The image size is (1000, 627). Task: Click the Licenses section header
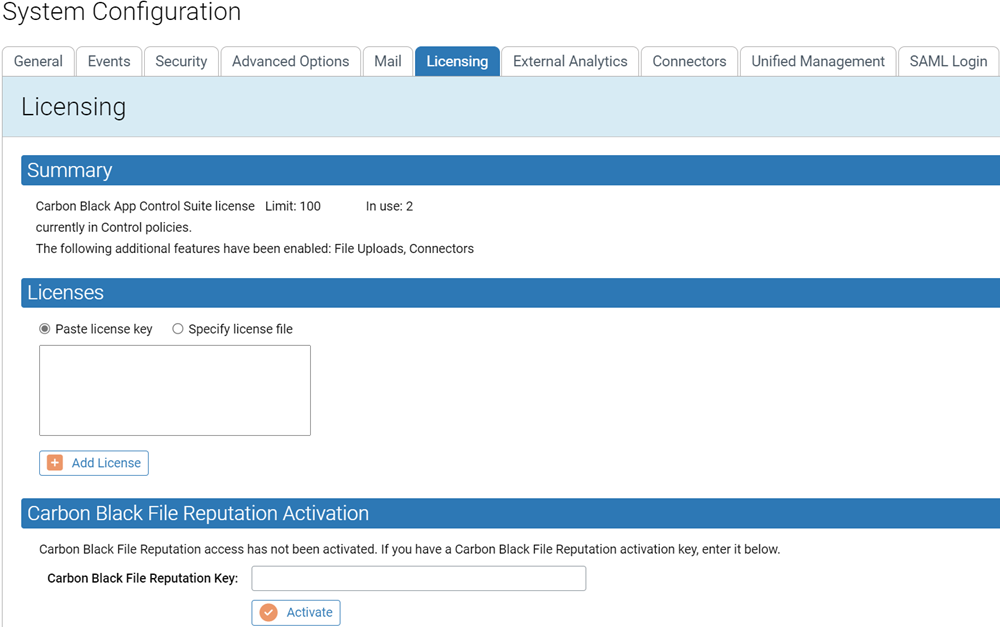click(510, 293)
